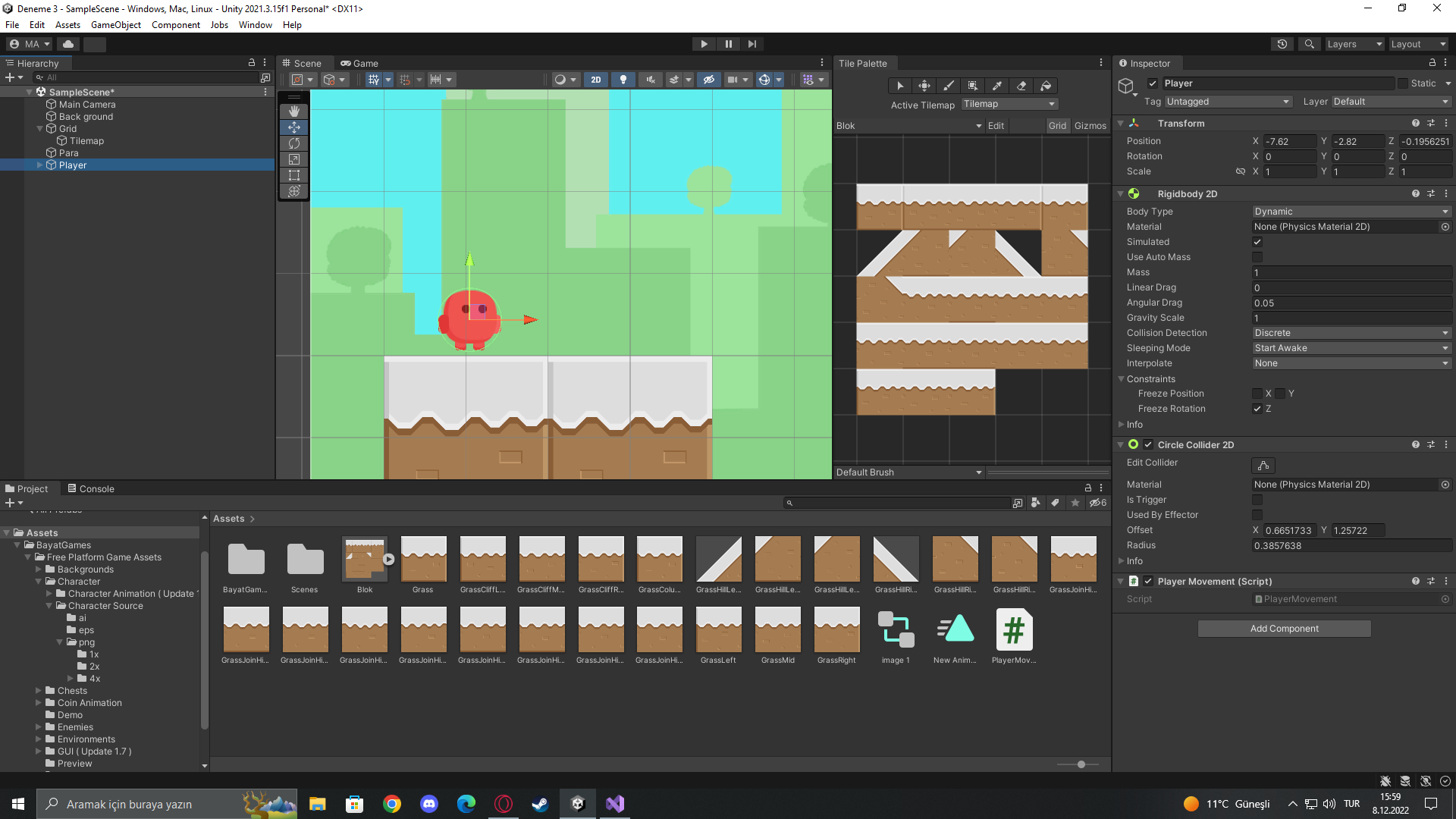
Task: Toggle 2D view mode in Scene
Action: 596,80
